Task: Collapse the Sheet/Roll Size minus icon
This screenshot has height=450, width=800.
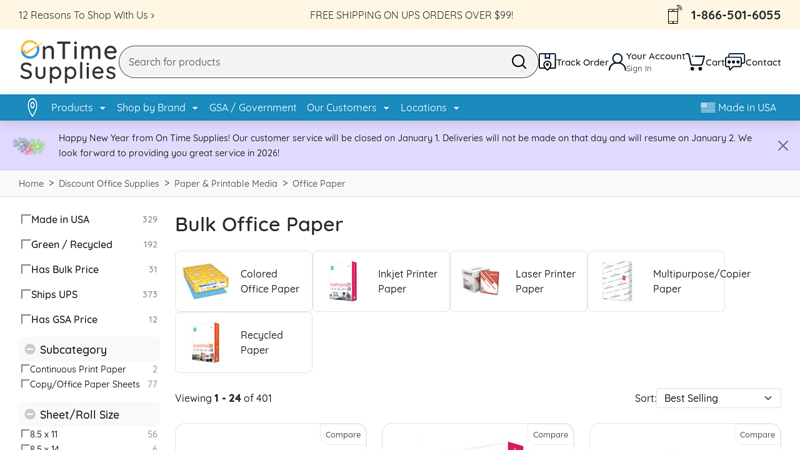Action: click(30, 414)
